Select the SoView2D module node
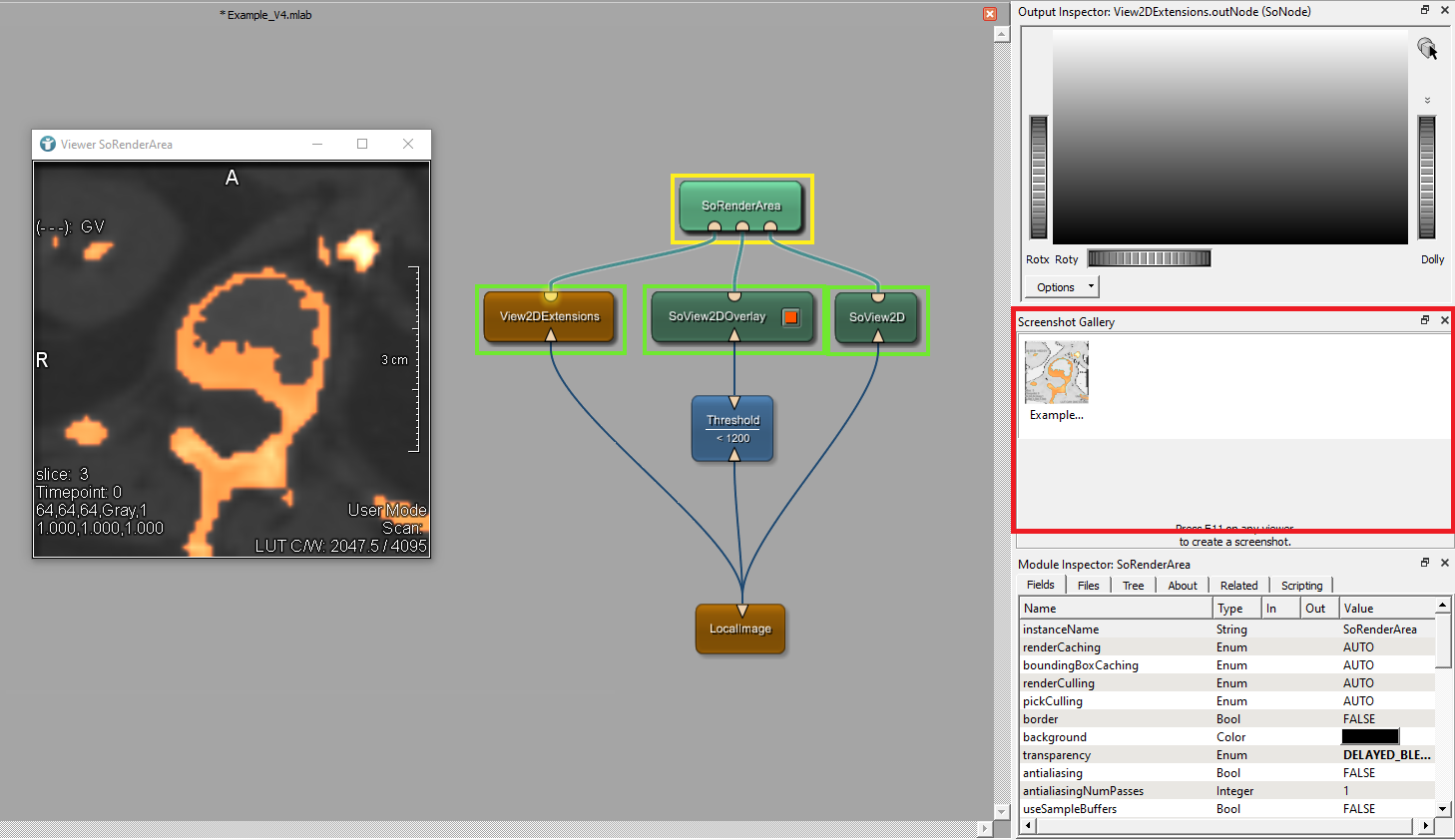The height and width of the screenshot is (840, 1455). click(876, 317)
